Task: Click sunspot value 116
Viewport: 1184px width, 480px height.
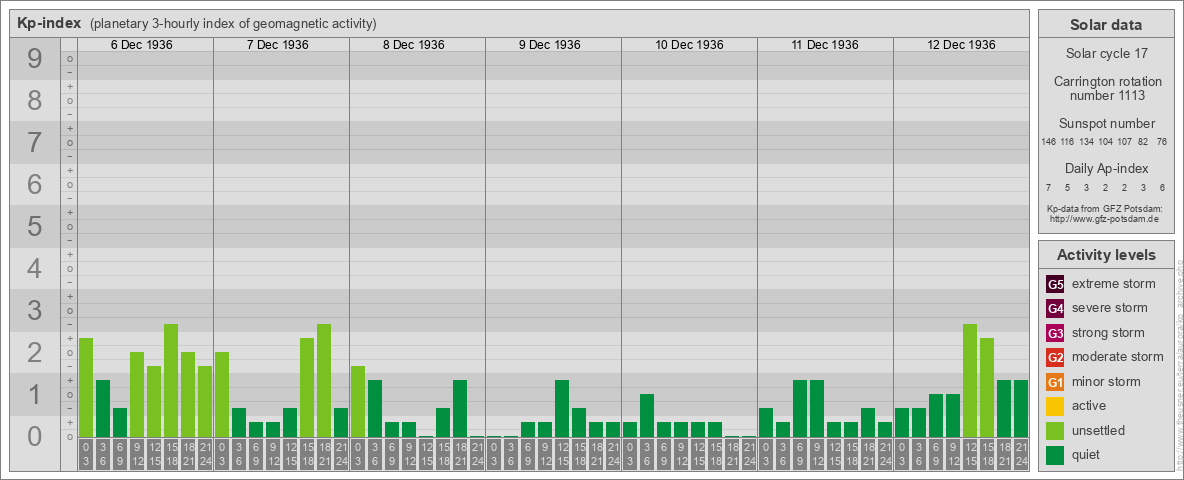Action: (x=1067, y=142)
